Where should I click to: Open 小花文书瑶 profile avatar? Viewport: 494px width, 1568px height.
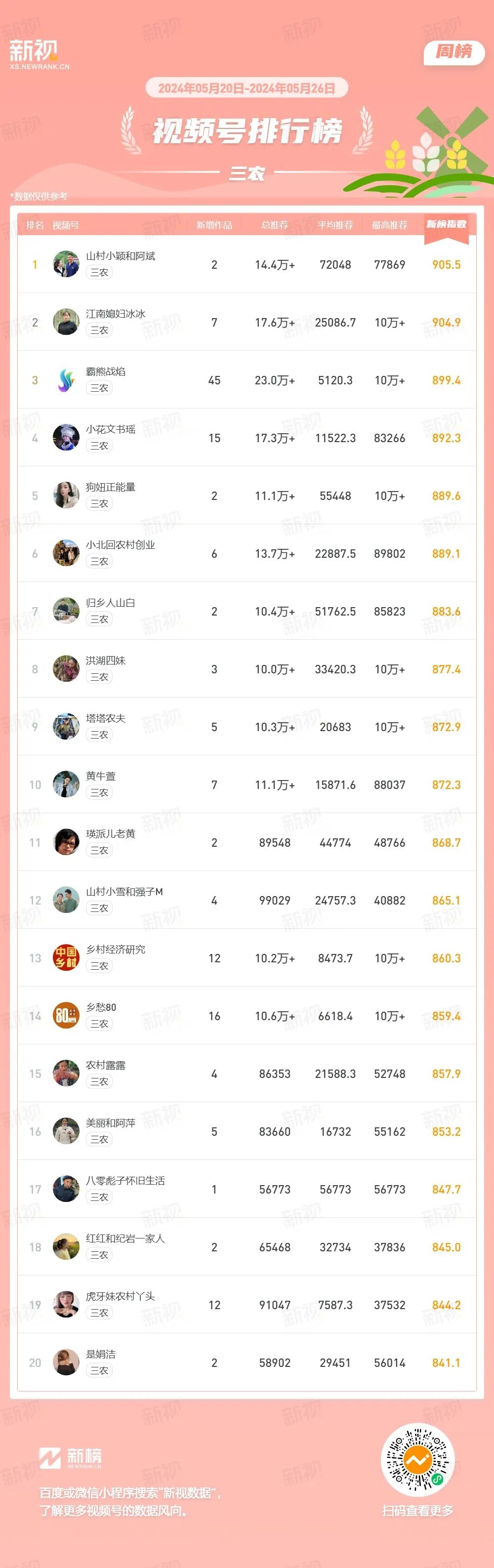coord(66,438)
